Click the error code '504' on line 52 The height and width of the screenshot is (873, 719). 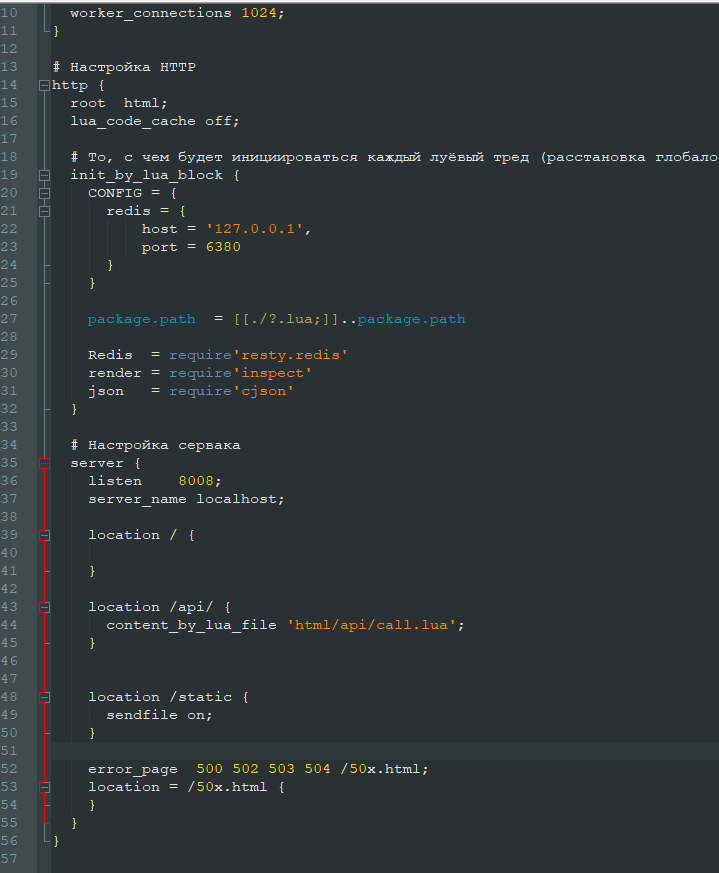pos(317,769)
